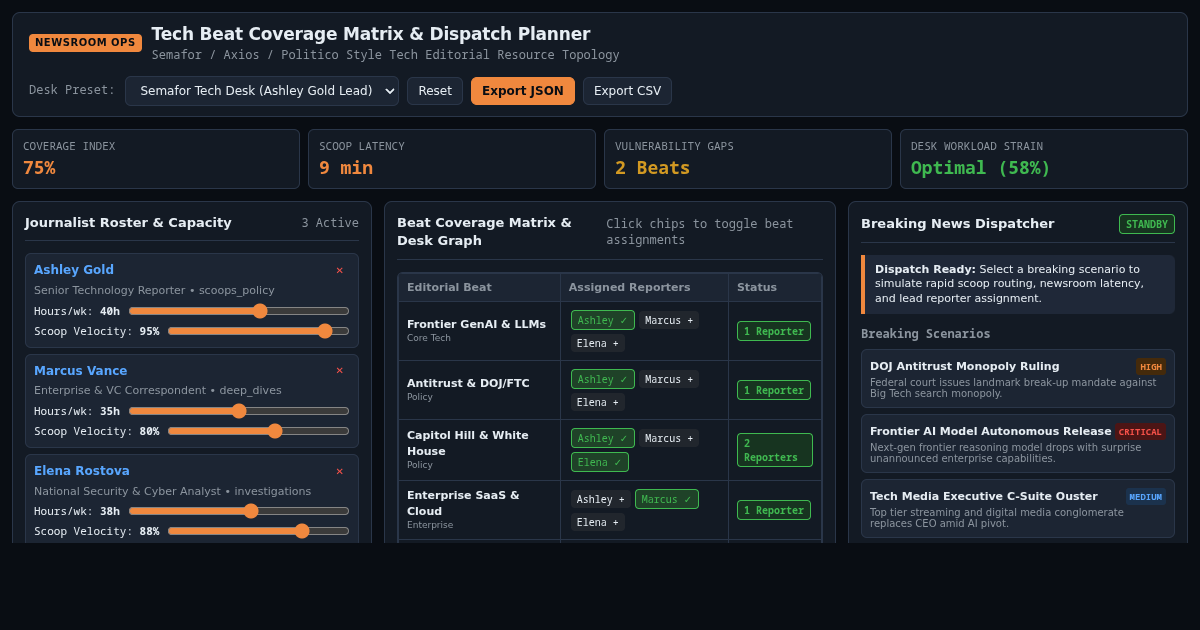Image resolution: width=1200 pixels, height=630 pixels.
Task: Adjust Marcus Vance Hours/wk slider
Action: coord(239,411)
